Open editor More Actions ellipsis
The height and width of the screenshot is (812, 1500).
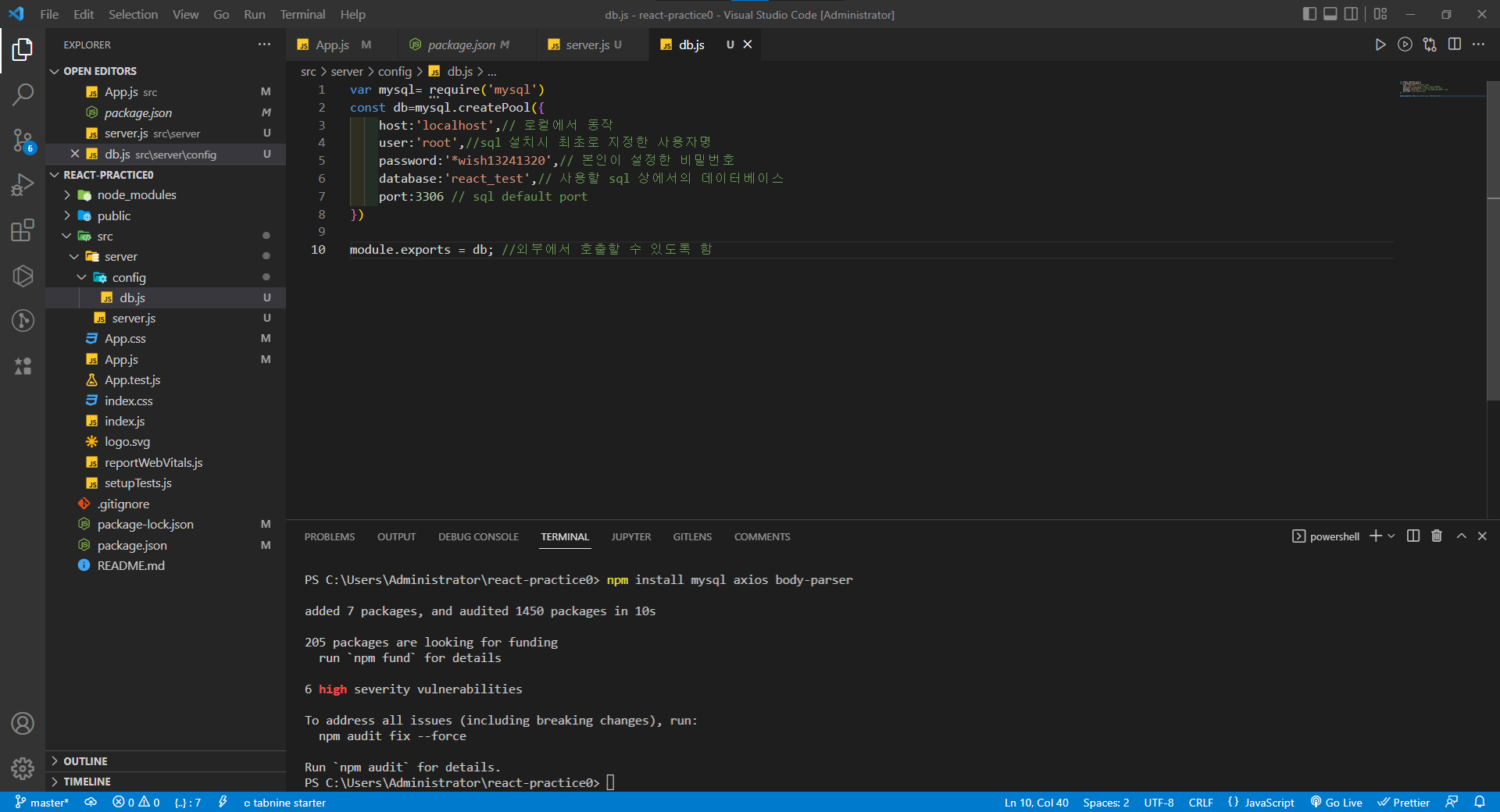1478,45
